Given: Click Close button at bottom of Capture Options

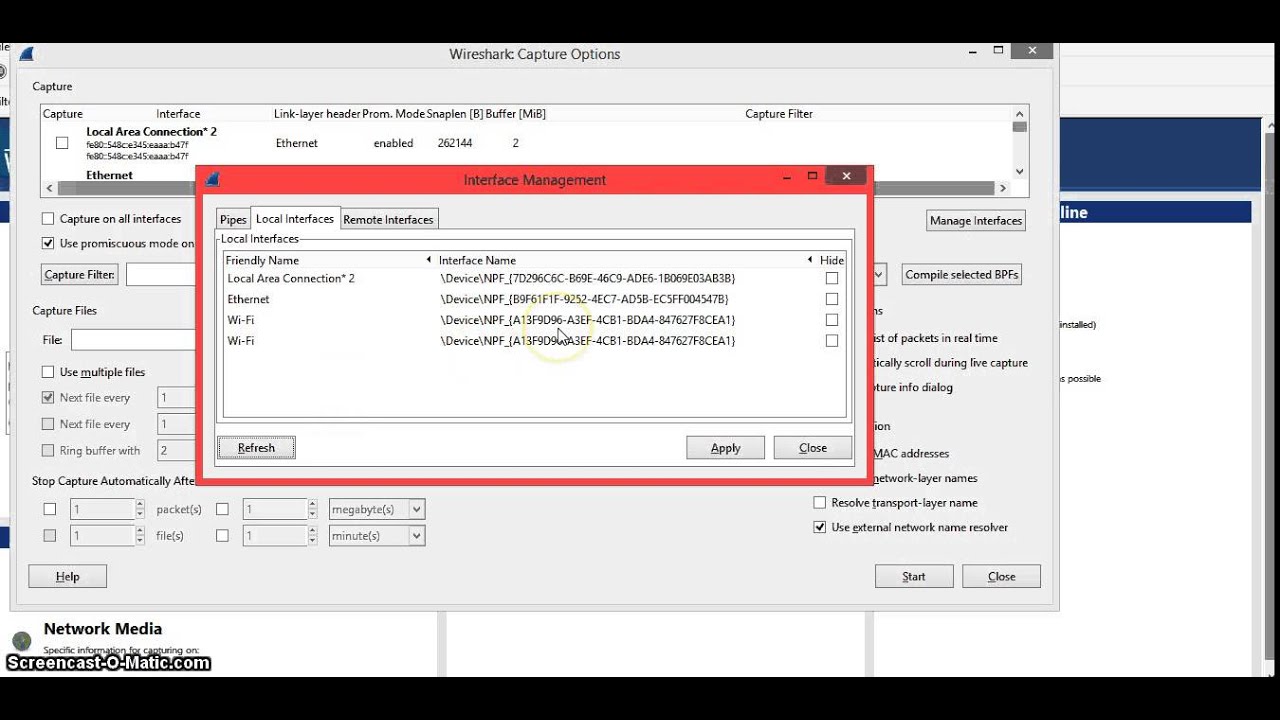Looking at the screenshot, I should pyautogui.click(x=1001, y=577).
